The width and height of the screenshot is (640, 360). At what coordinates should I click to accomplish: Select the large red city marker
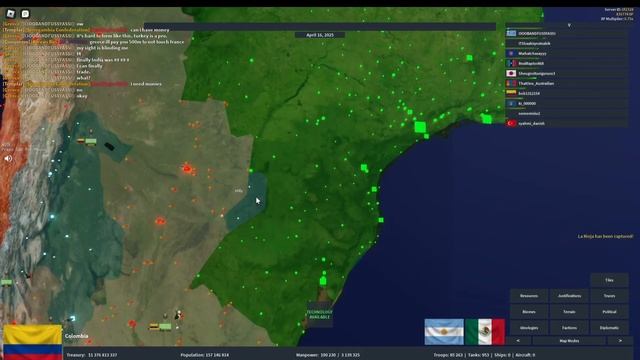pyautogui.click(x=187, y=168)
